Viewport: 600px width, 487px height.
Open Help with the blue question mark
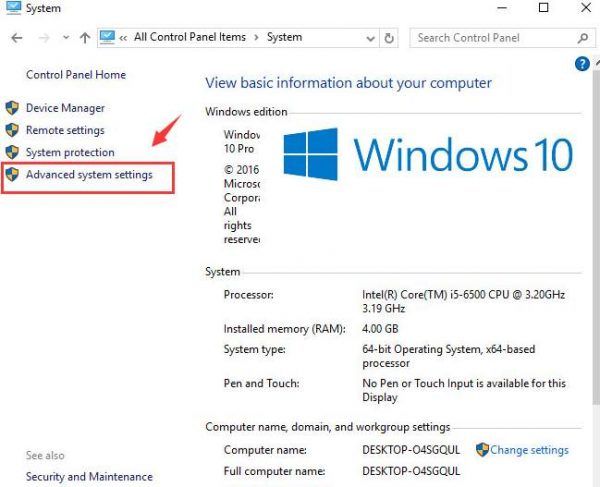583,64
